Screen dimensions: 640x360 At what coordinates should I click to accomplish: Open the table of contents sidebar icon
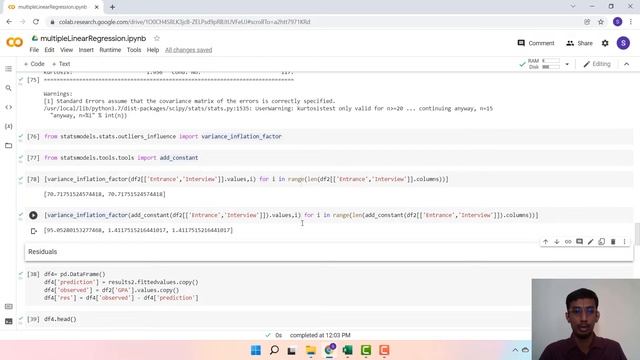[9, 69]
